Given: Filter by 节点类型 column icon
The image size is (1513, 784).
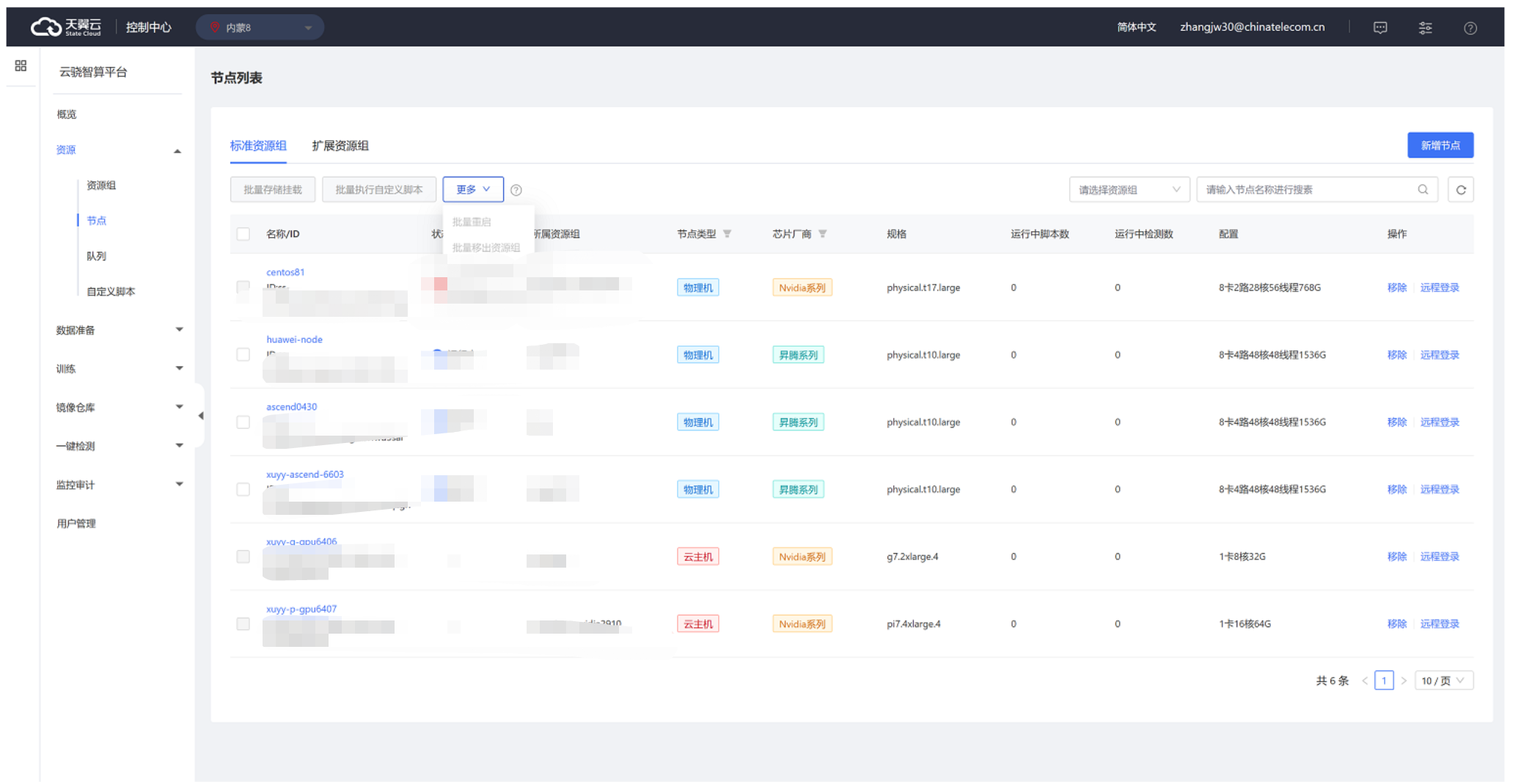Looking at the screenshot, I should pos(727,234).
